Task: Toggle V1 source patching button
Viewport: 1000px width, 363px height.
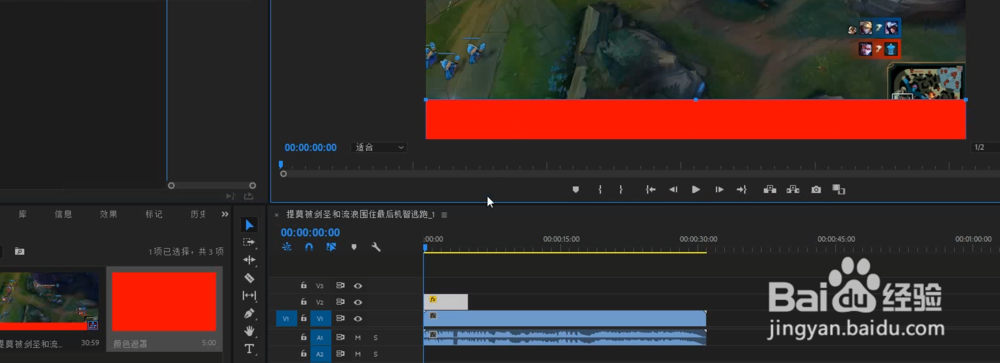Action: click(286, 318)
